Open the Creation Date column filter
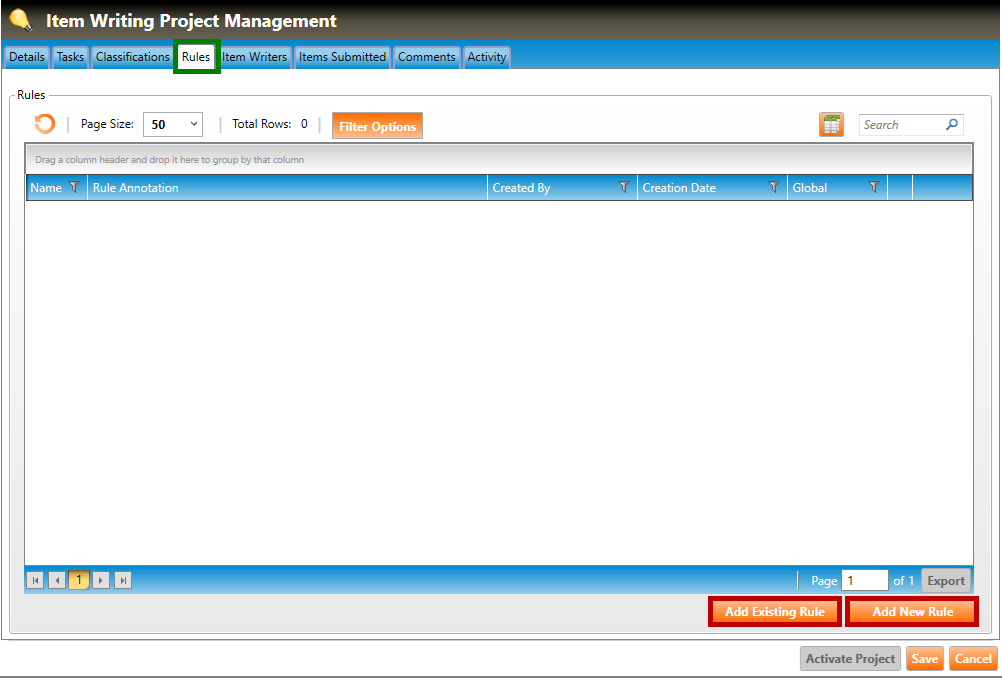Viewport: 1002px width, 678px height. coord(774,187)
